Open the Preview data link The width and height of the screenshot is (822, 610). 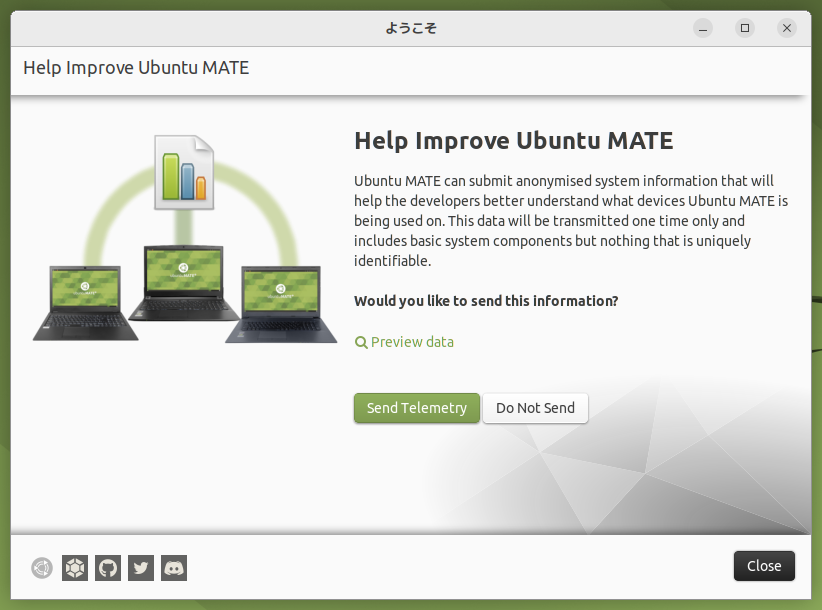(x=404, y=342)
